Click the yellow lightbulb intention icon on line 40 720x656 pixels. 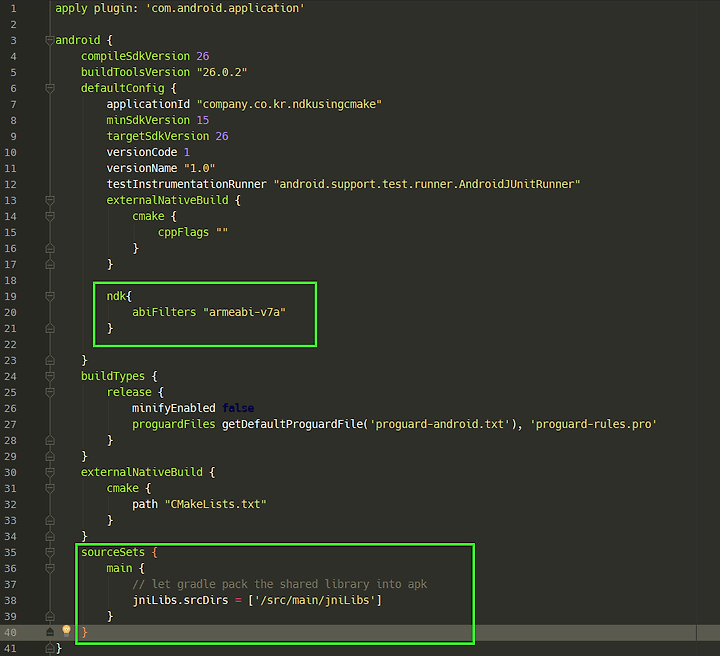66,631
